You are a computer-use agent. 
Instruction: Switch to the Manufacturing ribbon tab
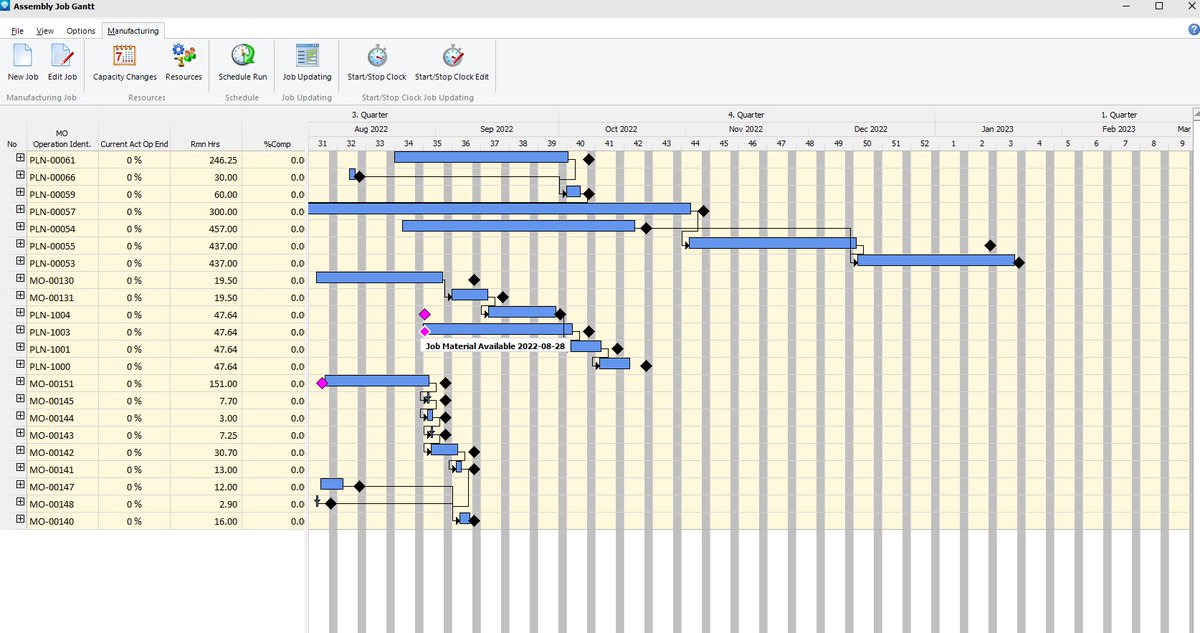pos(133,31)
